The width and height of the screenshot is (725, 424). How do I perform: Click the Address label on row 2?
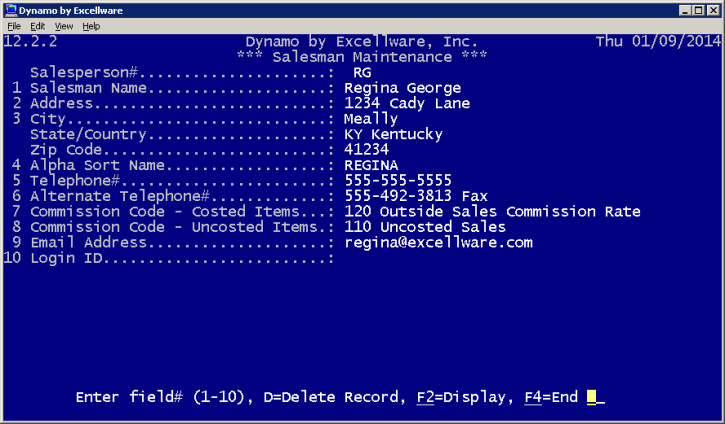pyautogui.click(x=61, y=103)
